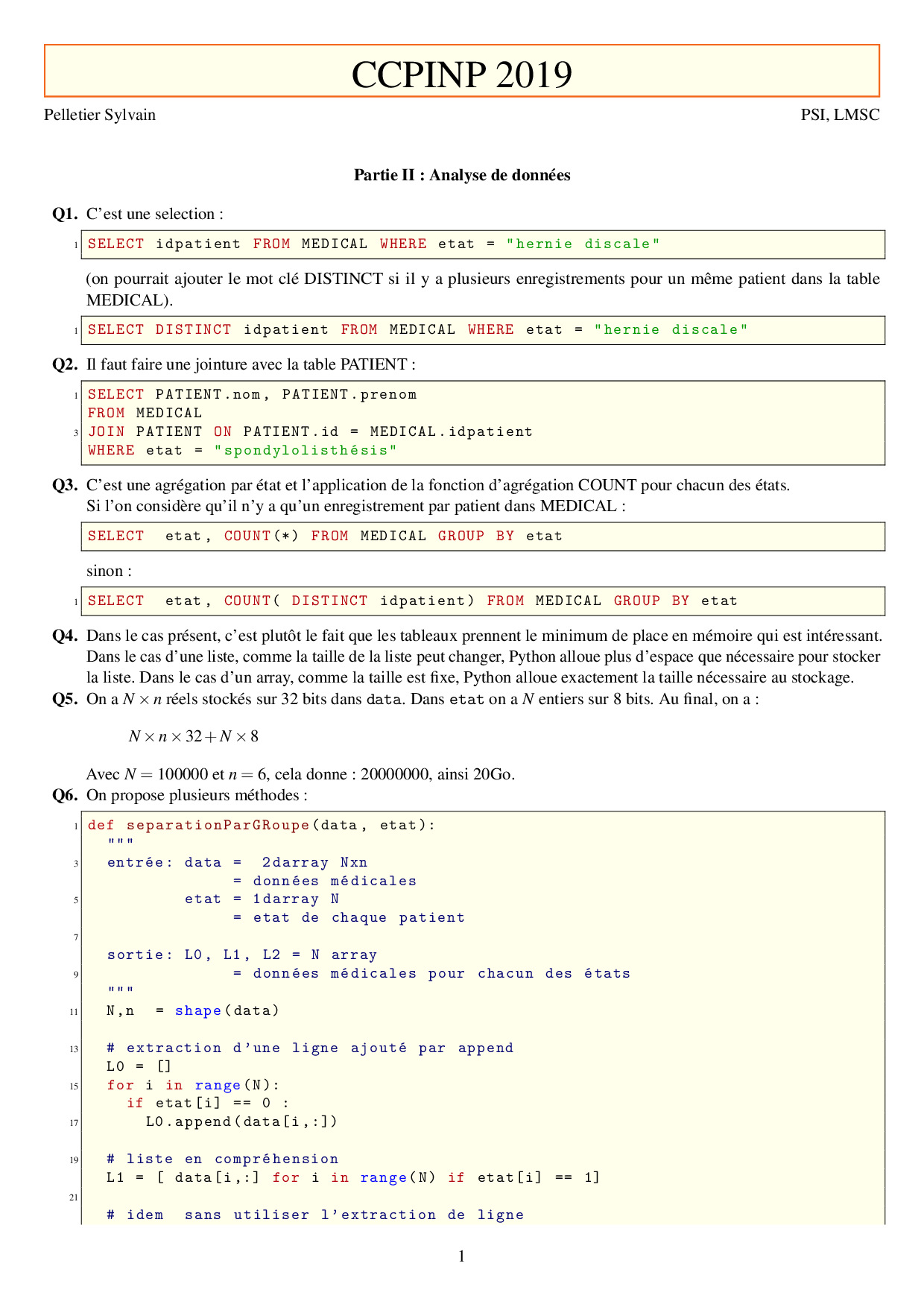Click the formula N × n × 32 + N × 8
The height and width of the screenshot is (1307, 924).
tap(193, 737)
